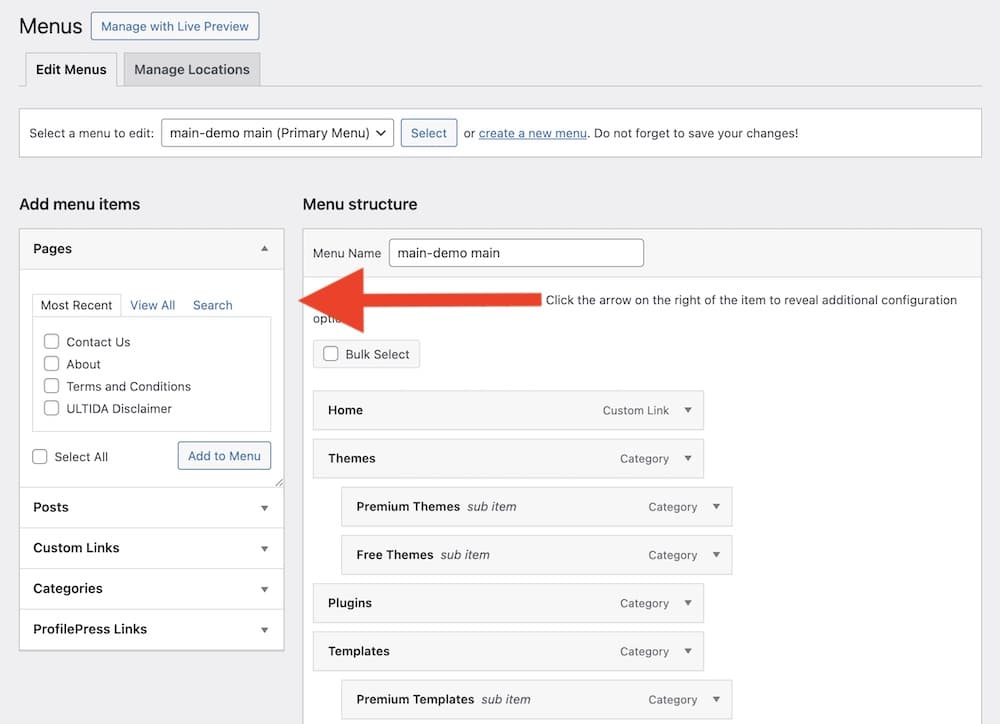Open Manage with Live Preview
This screenshot has height=724, width=1000.
pos(175,26)
